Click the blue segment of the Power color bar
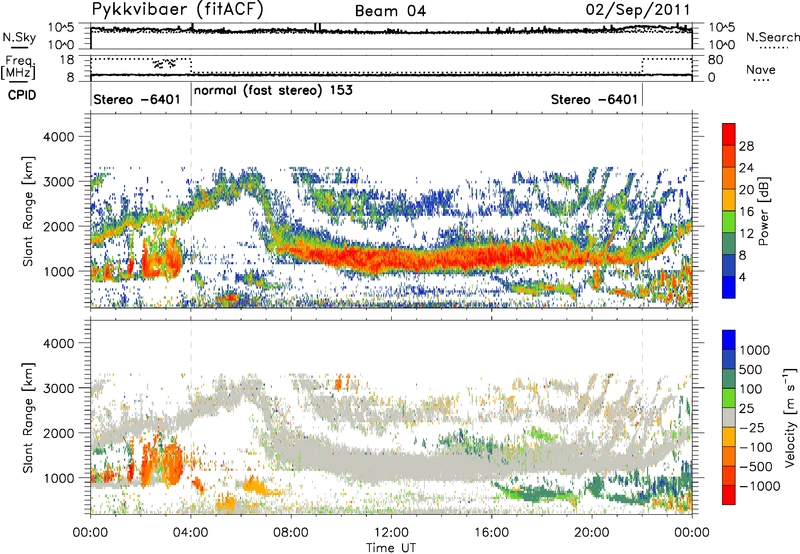Viewport: 800px width, 554px height. [729, 287]
